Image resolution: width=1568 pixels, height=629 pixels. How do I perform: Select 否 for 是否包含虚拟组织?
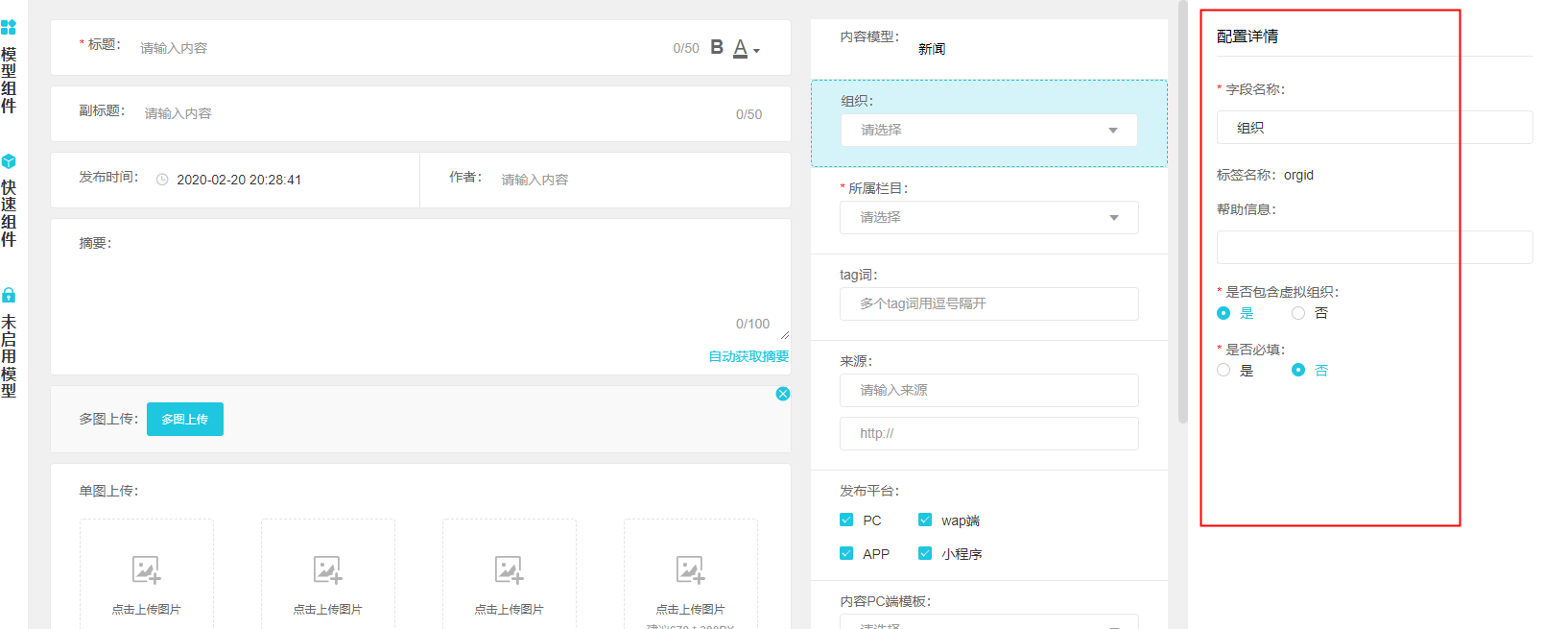tap(1298, 313)
